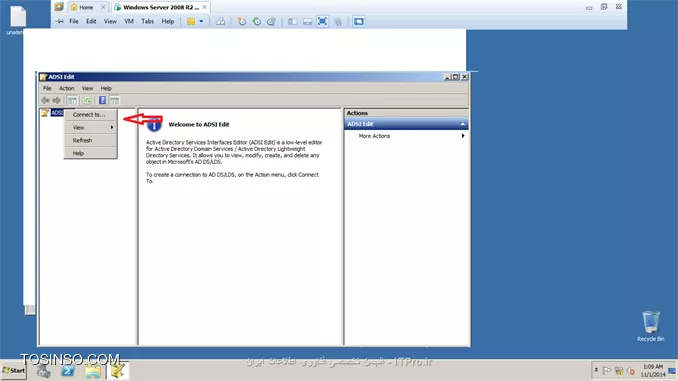678x381 pixels.
Task: Open the View submenu in the context menu
Action: 90,128
